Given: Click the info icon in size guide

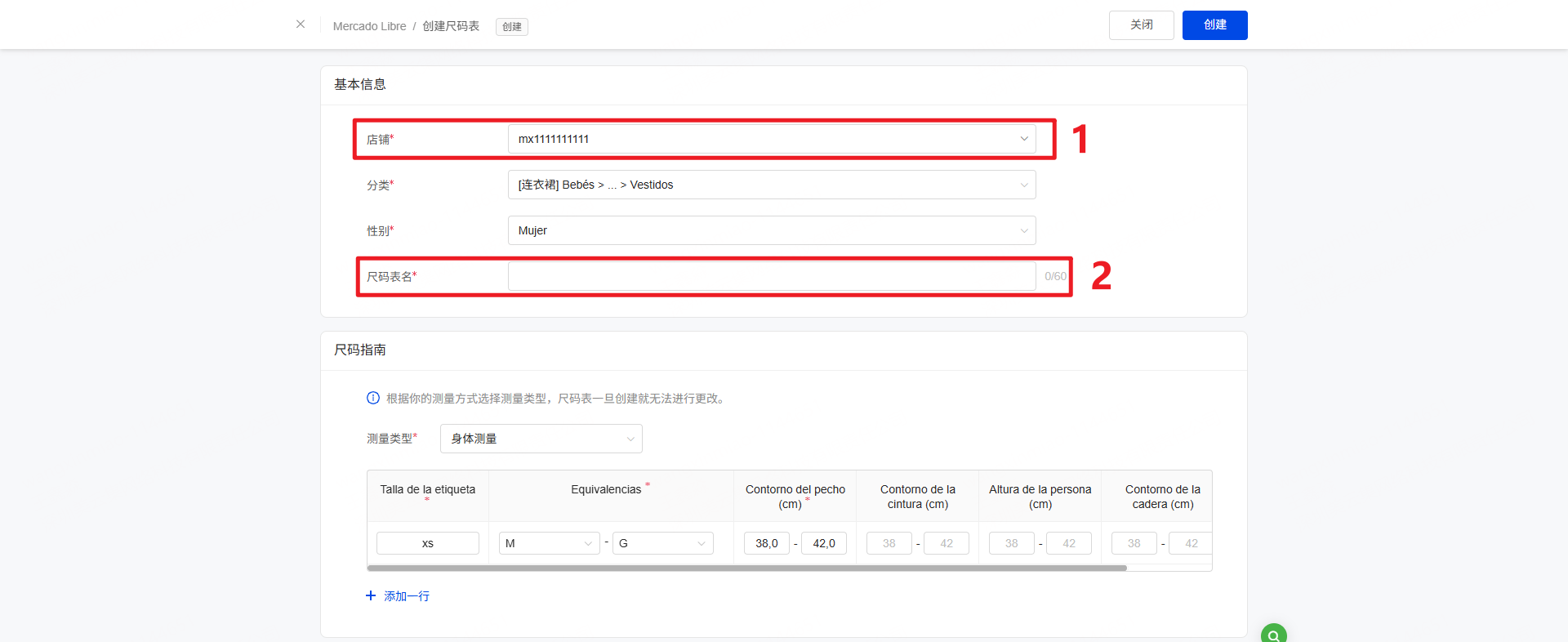Looking at the screenshot, I should pyautogui.click(x=373, y=399).
